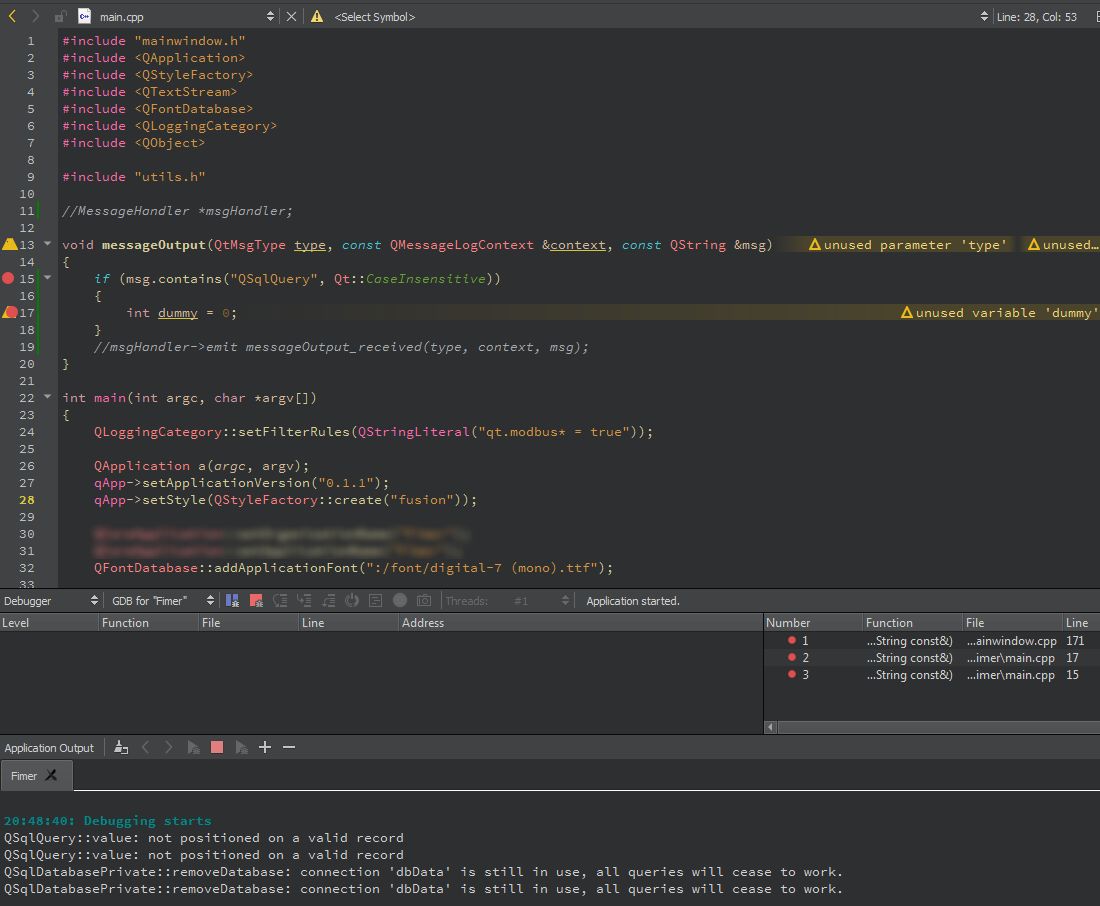Collapse the if block at line 15

(x=48, y=278)
